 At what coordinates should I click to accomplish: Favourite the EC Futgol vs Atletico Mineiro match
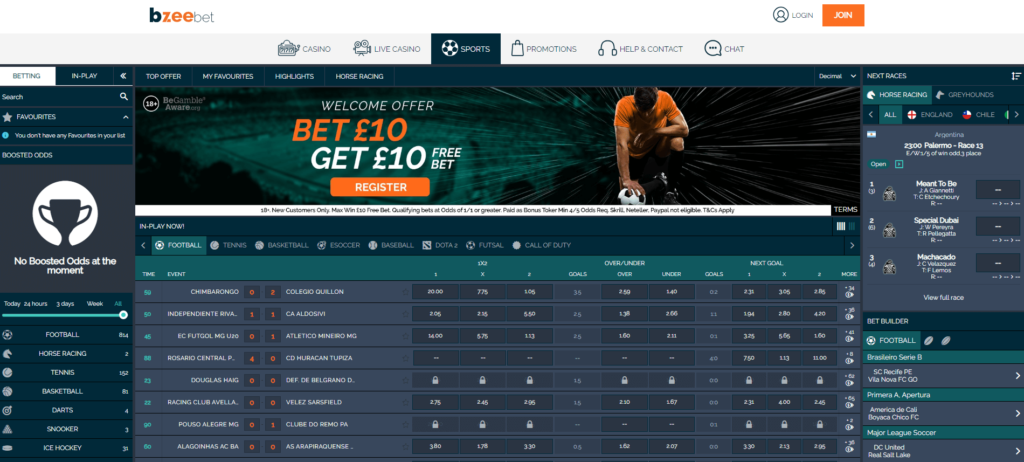click(406, 336)
